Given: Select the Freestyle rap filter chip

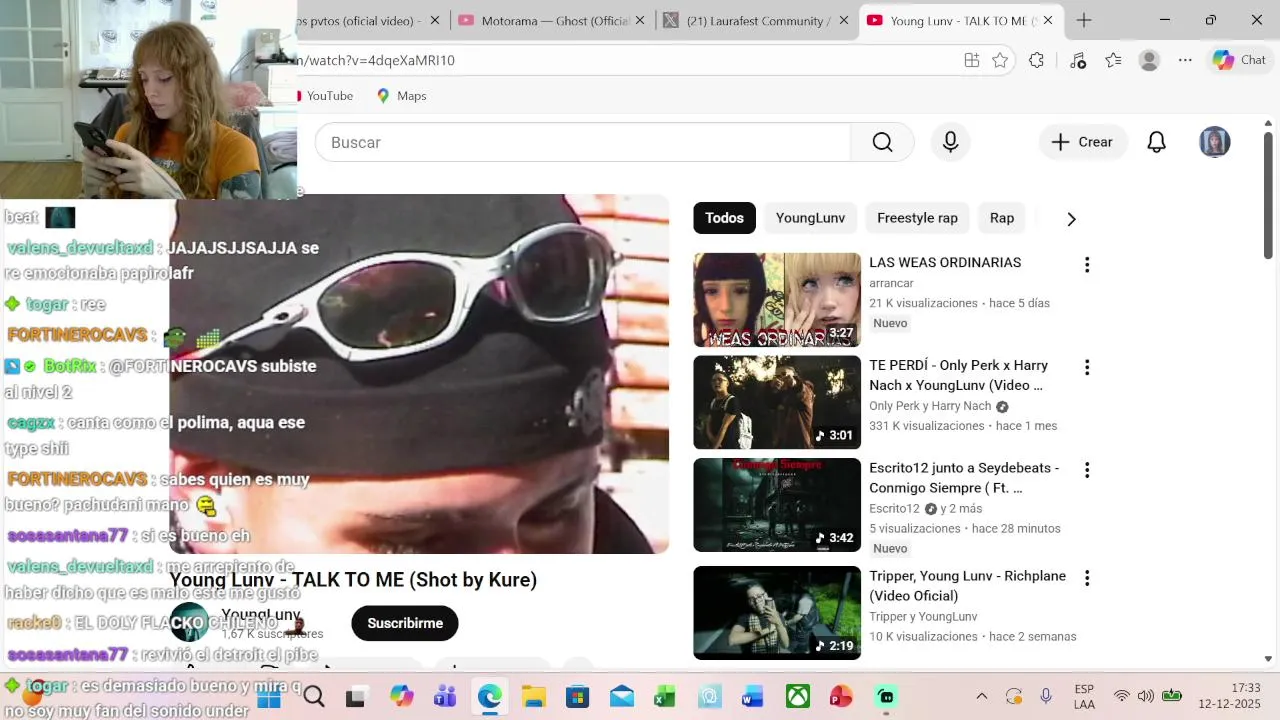Looking at the screenshot, I should (x=917, y=218).
